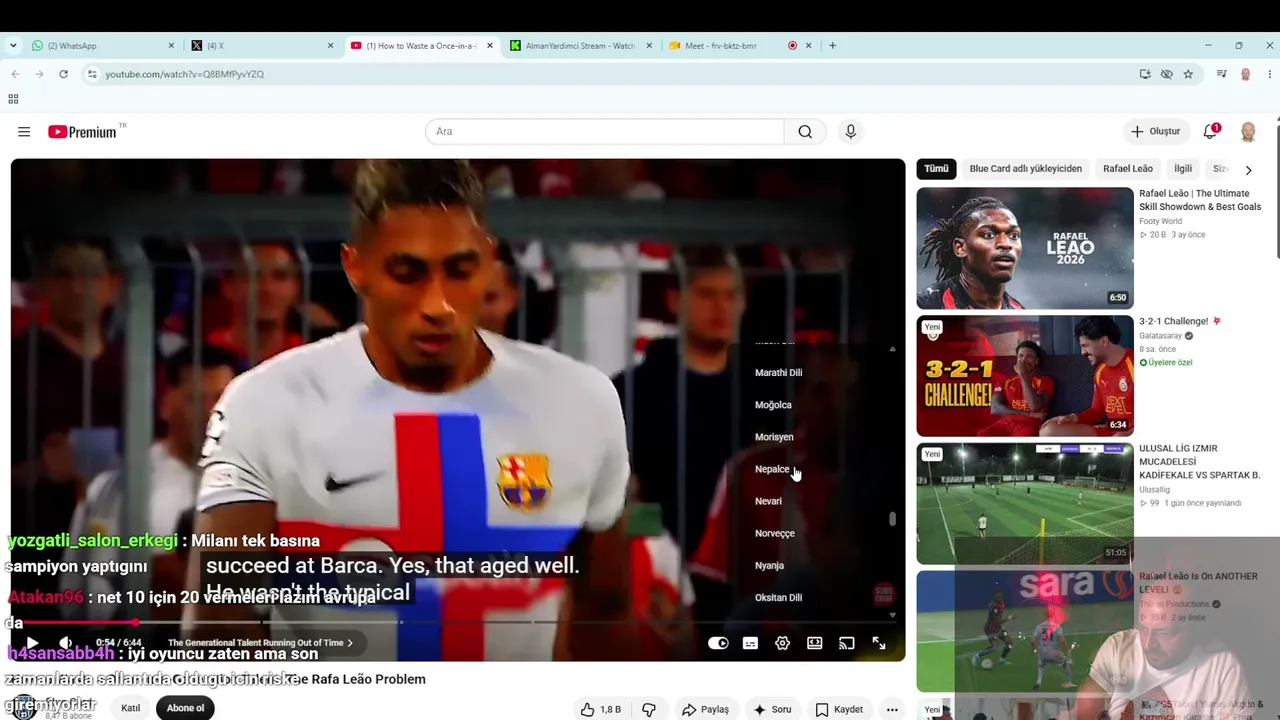Select Blue Card adlı yükleyiciden chip
Viewport: 1280px width, 720px height.
tap(1026, 169)
